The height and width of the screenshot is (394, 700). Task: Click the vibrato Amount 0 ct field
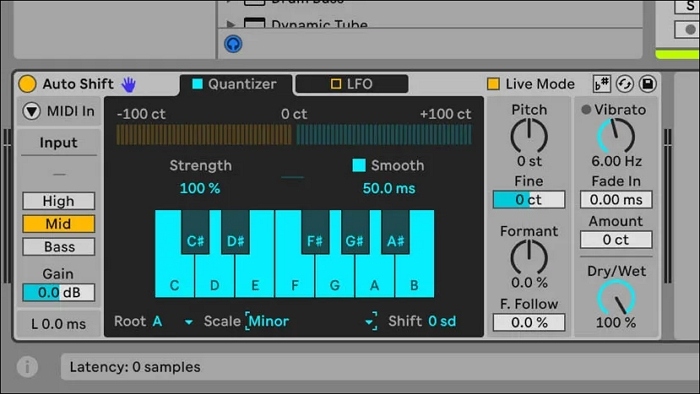click(616, 240)
